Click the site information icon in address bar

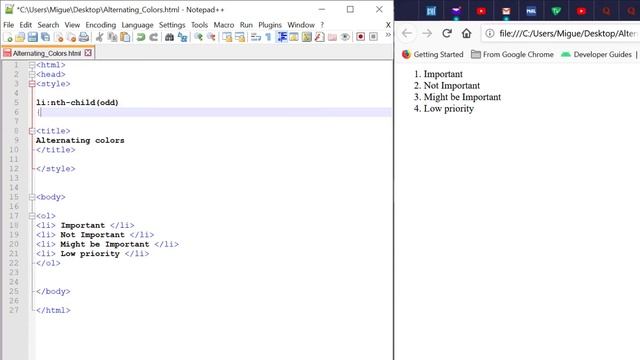pos(489,33)
